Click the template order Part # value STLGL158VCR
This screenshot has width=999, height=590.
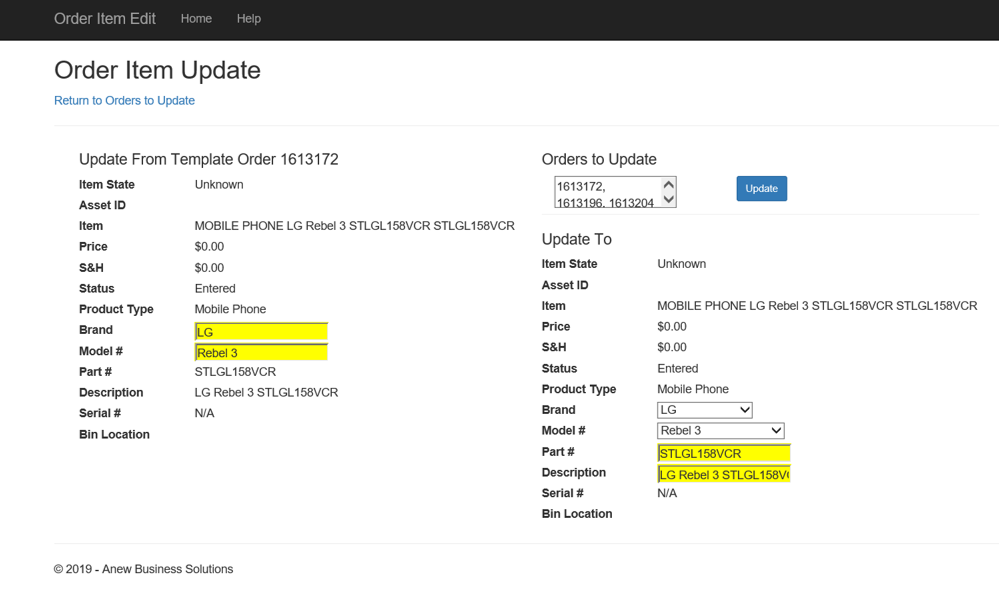click(x=235, y=372)
